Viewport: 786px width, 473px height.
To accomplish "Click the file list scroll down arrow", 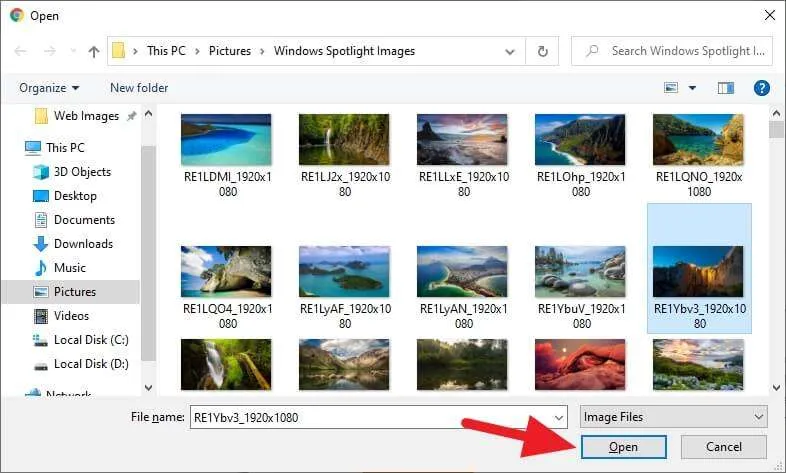I will click(776, 387).
